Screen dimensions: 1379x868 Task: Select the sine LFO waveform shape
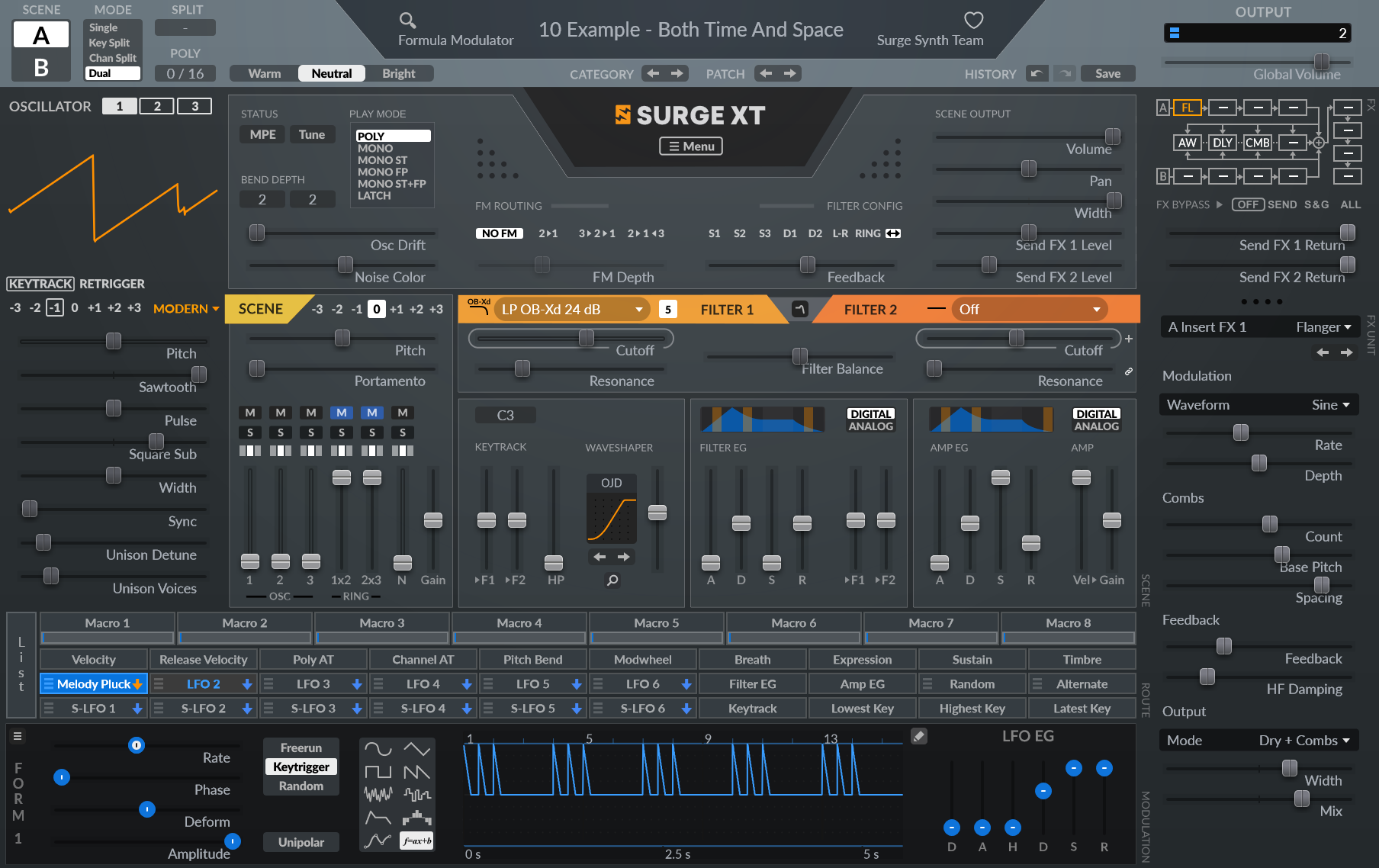coord(378,749)
